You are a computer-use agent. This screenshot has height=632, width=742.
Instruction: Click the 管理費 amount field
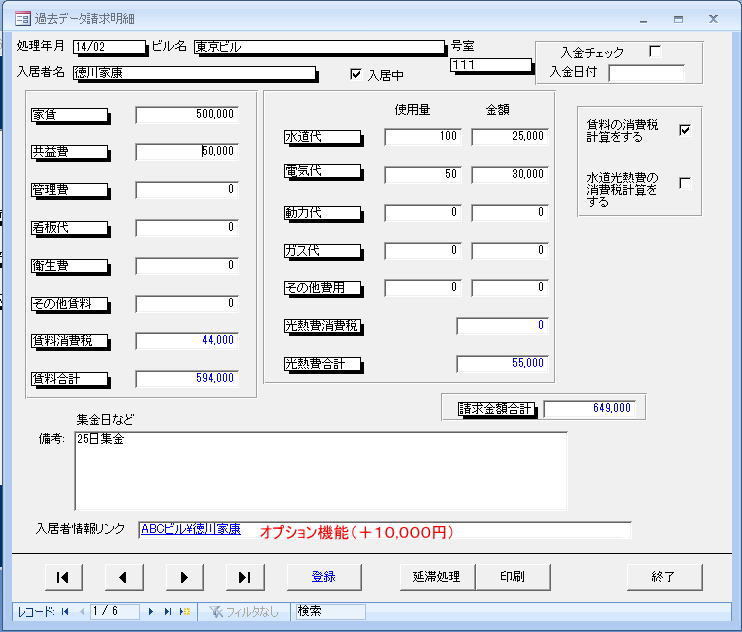(x=187, y=190)
